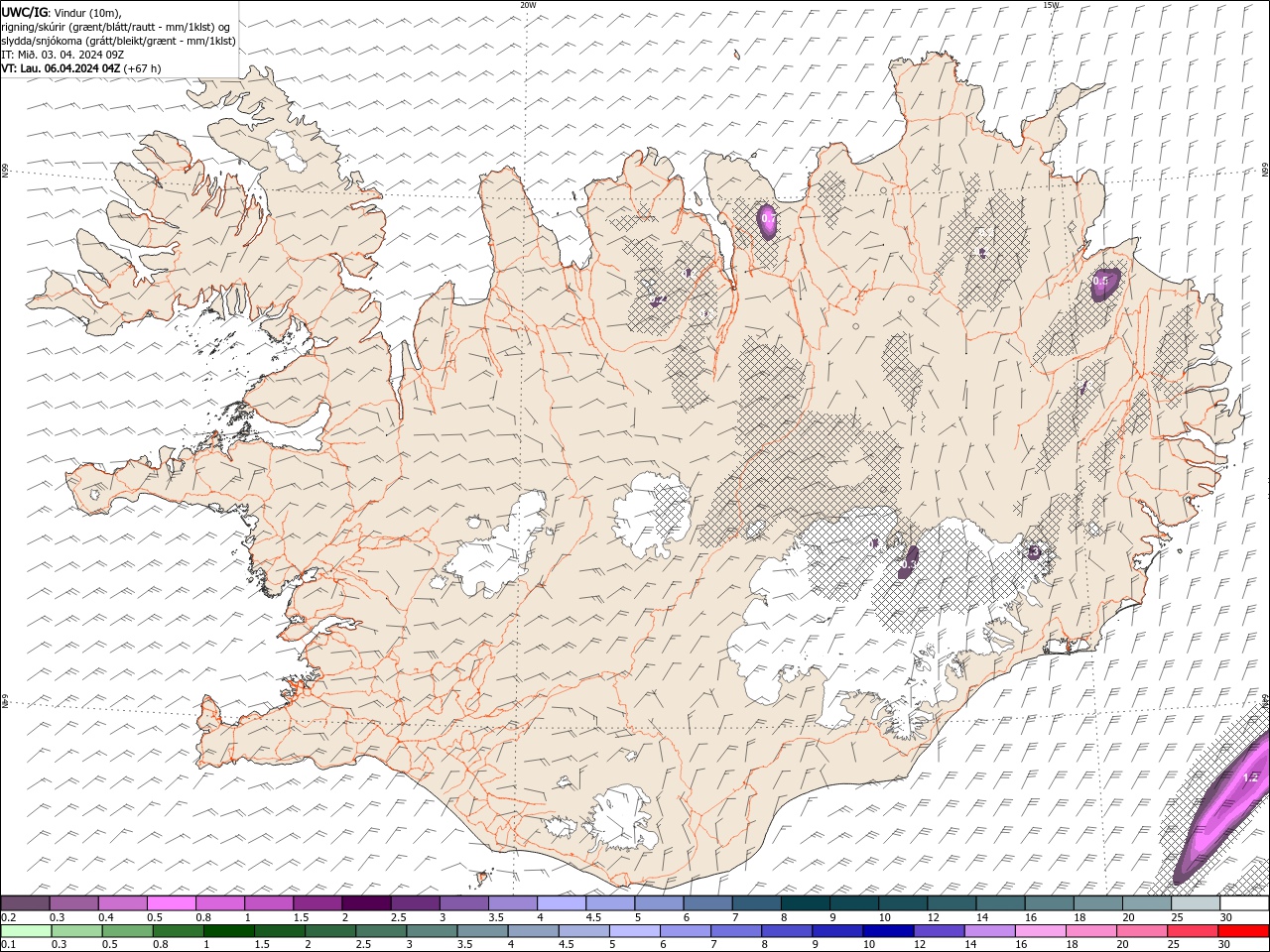
Task: Pick lower legend swatch between 18 and 20
Action: click(1089, 931)
